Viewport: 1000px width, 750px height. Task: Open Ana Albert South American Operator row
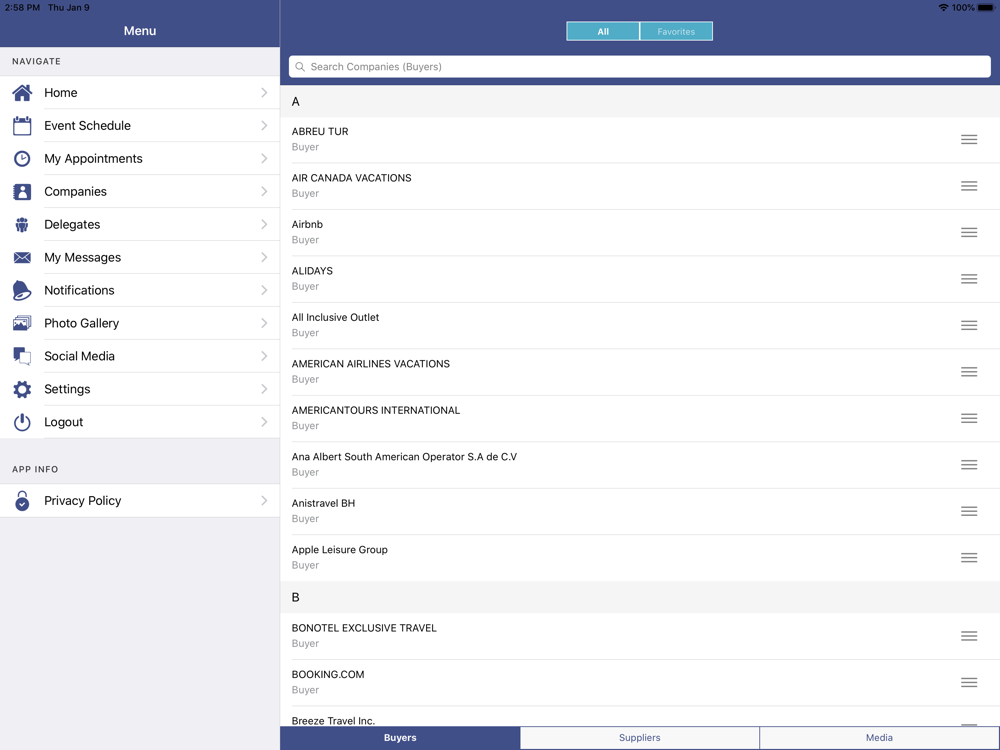click(x=640, y=465)
